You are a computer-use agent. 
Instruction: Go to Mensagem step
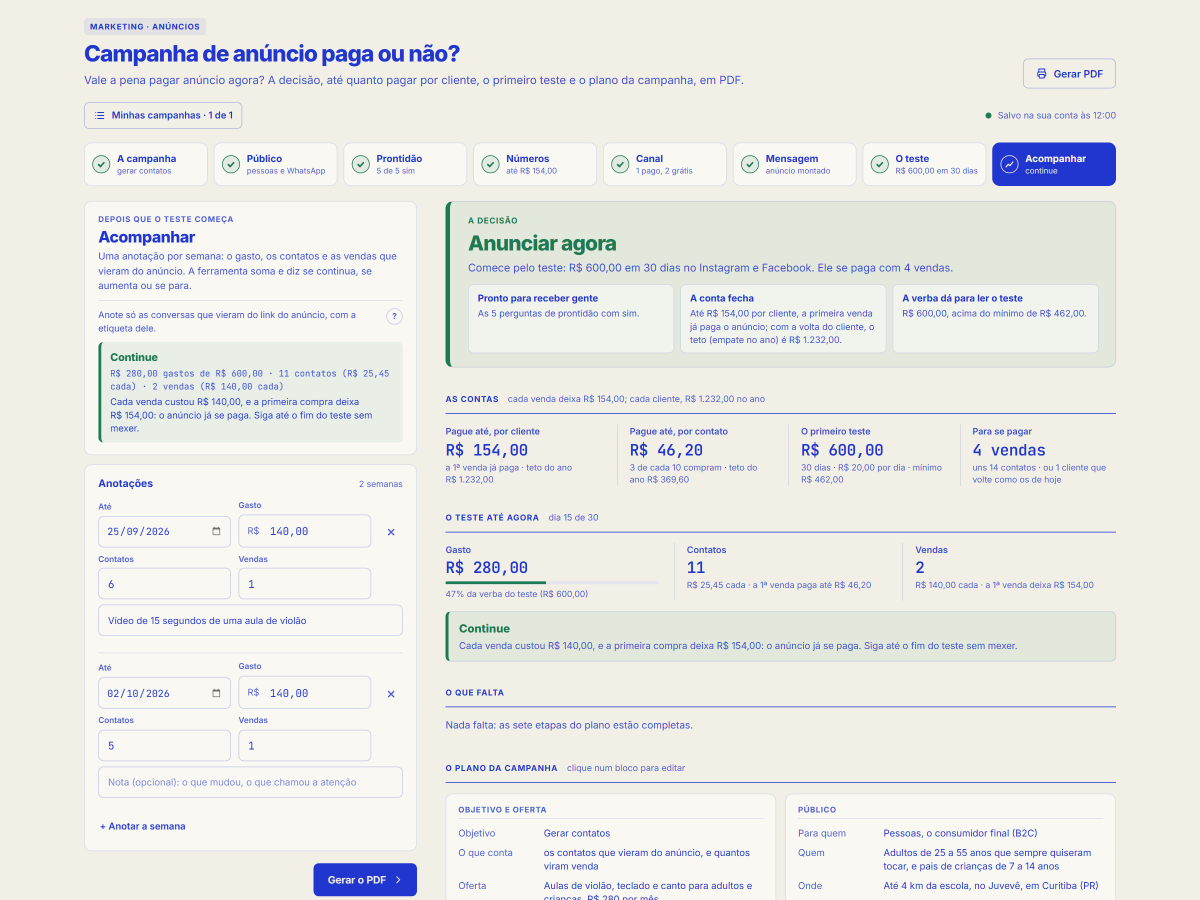point(795,164)
